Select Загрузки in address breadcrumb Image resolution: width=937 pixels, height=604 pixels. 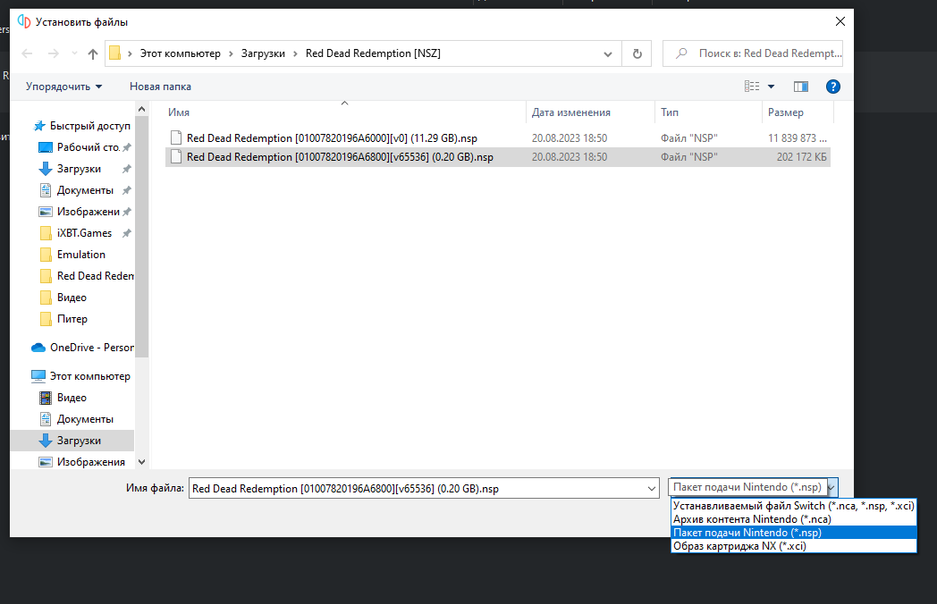pos(263,53)
